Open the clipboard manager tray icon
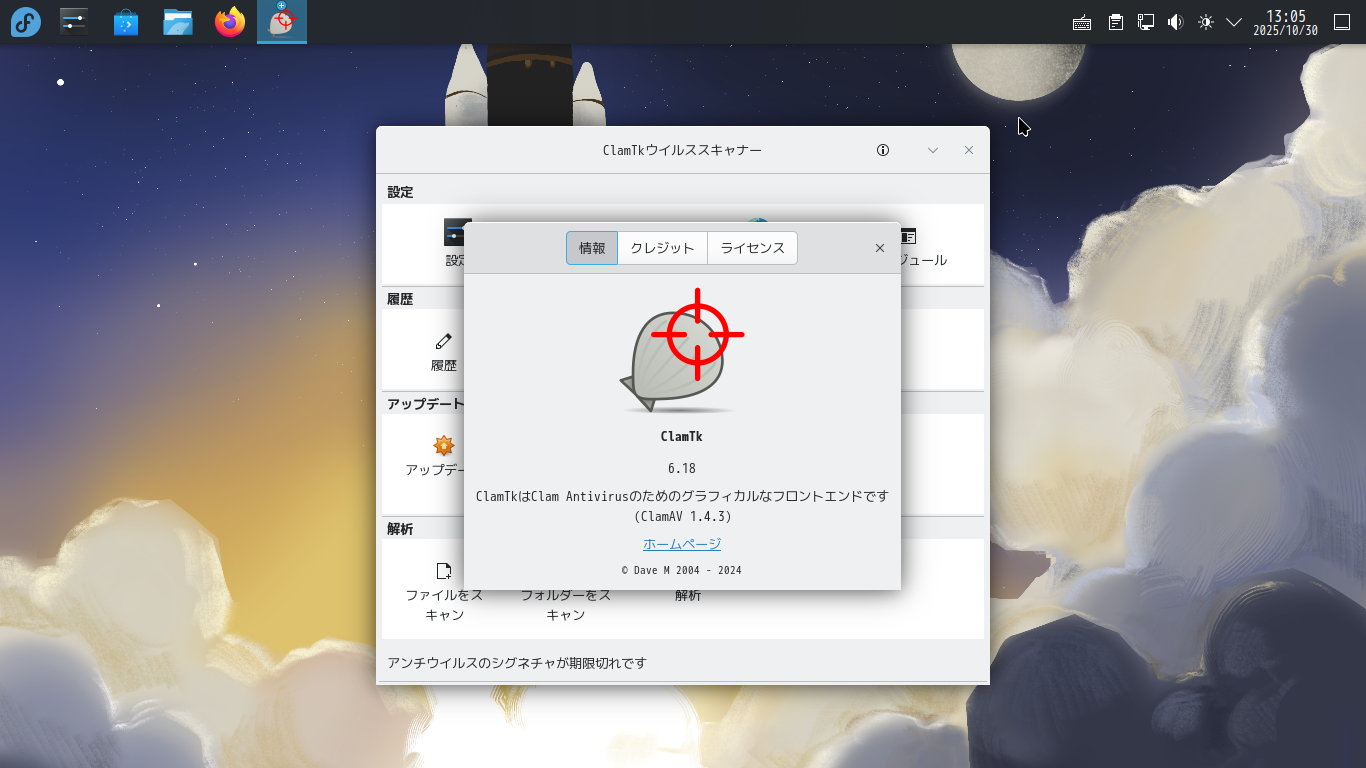The width and height of the screenshot is (1366, 768). click(1114, 20)
